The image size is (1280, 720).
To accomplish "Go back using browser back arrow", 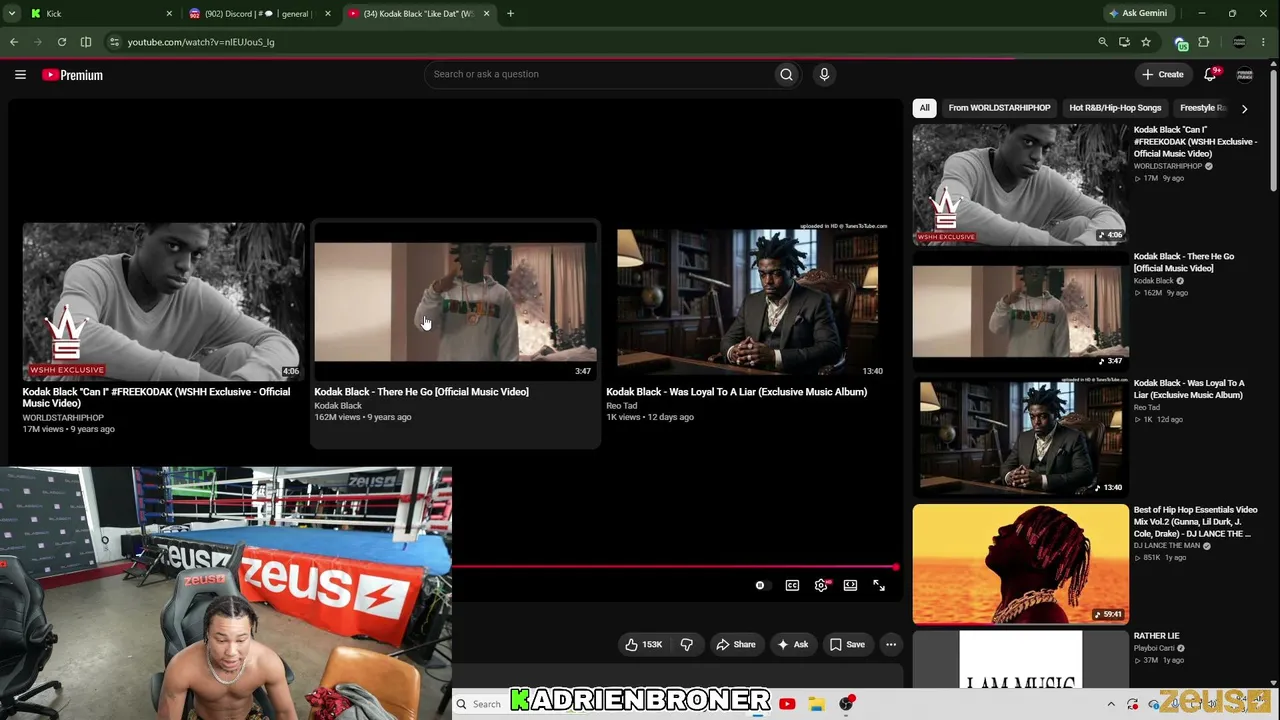I will (x=14, y=42).
